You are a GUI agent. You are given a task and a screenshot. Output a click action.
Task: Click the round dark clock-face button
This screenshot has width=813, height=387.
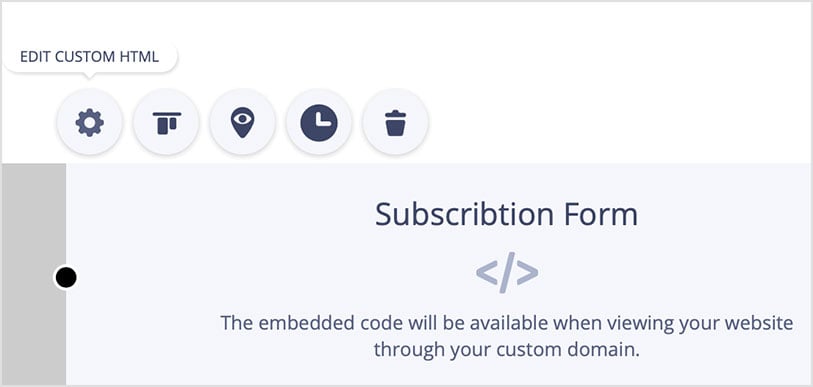[318, 122]
